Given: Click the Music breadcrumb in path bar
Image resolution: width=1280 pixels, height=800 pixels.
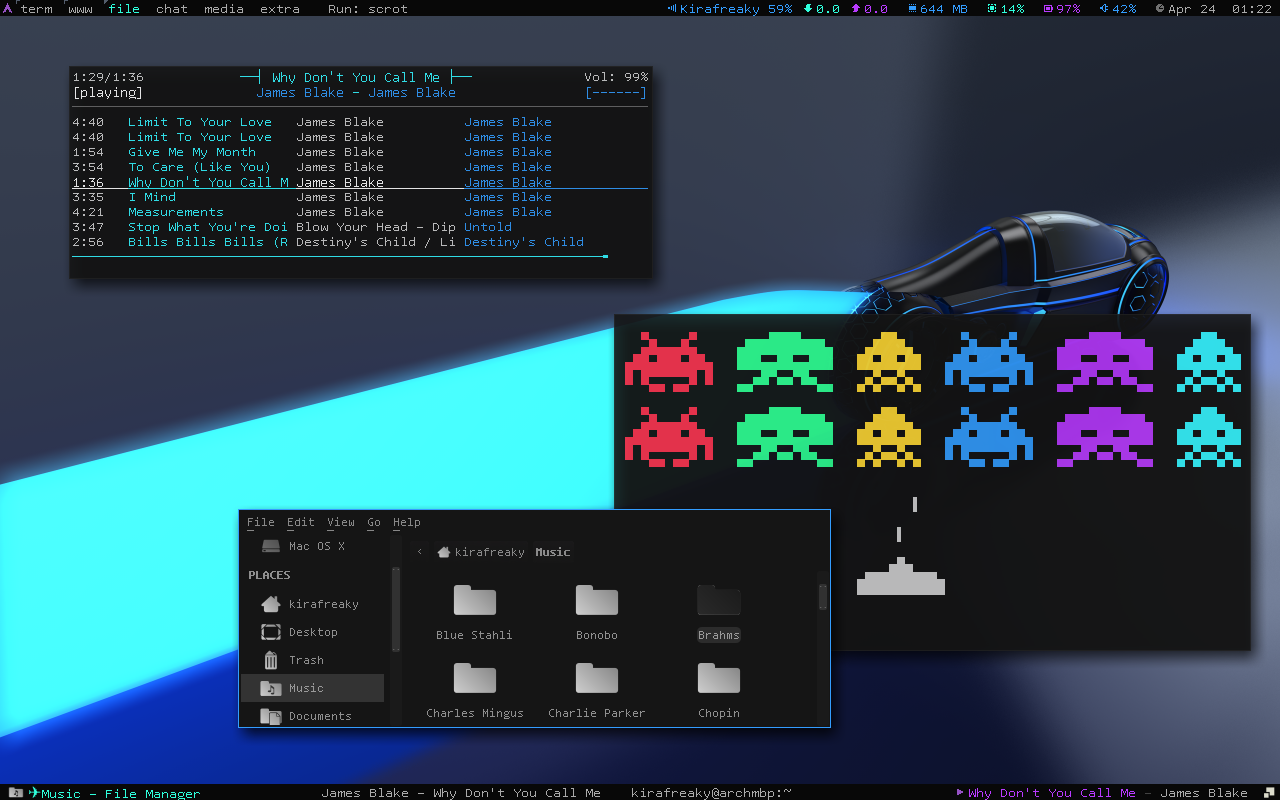Looking at the screenshot, I should pyautogui.click(x=553, y=552).
